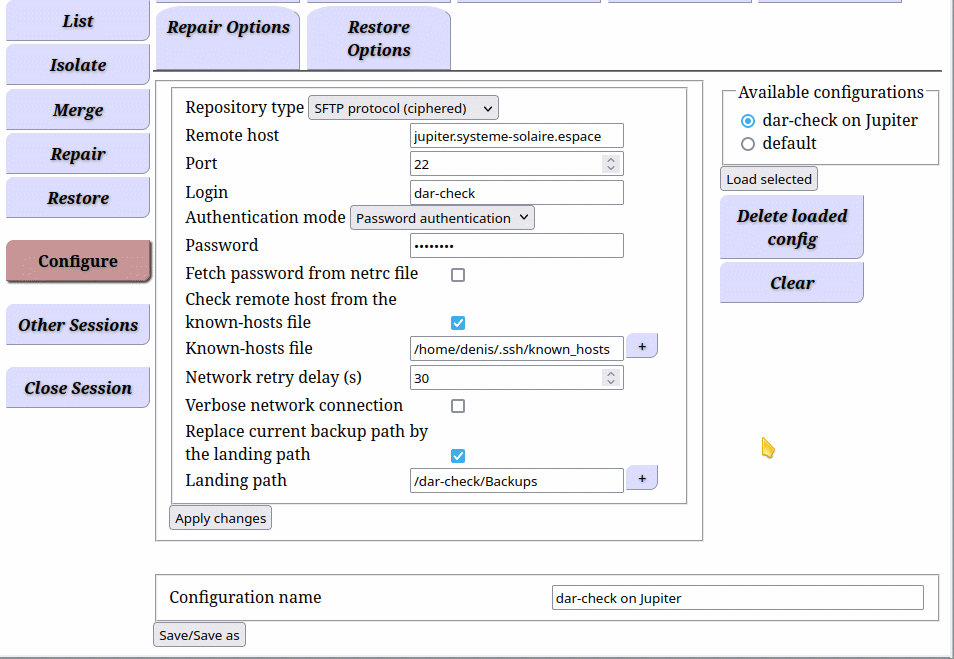Uncheck Replace current backup path by landing path
The width and height of the screenshot is (954, 659).
point(458,456)
